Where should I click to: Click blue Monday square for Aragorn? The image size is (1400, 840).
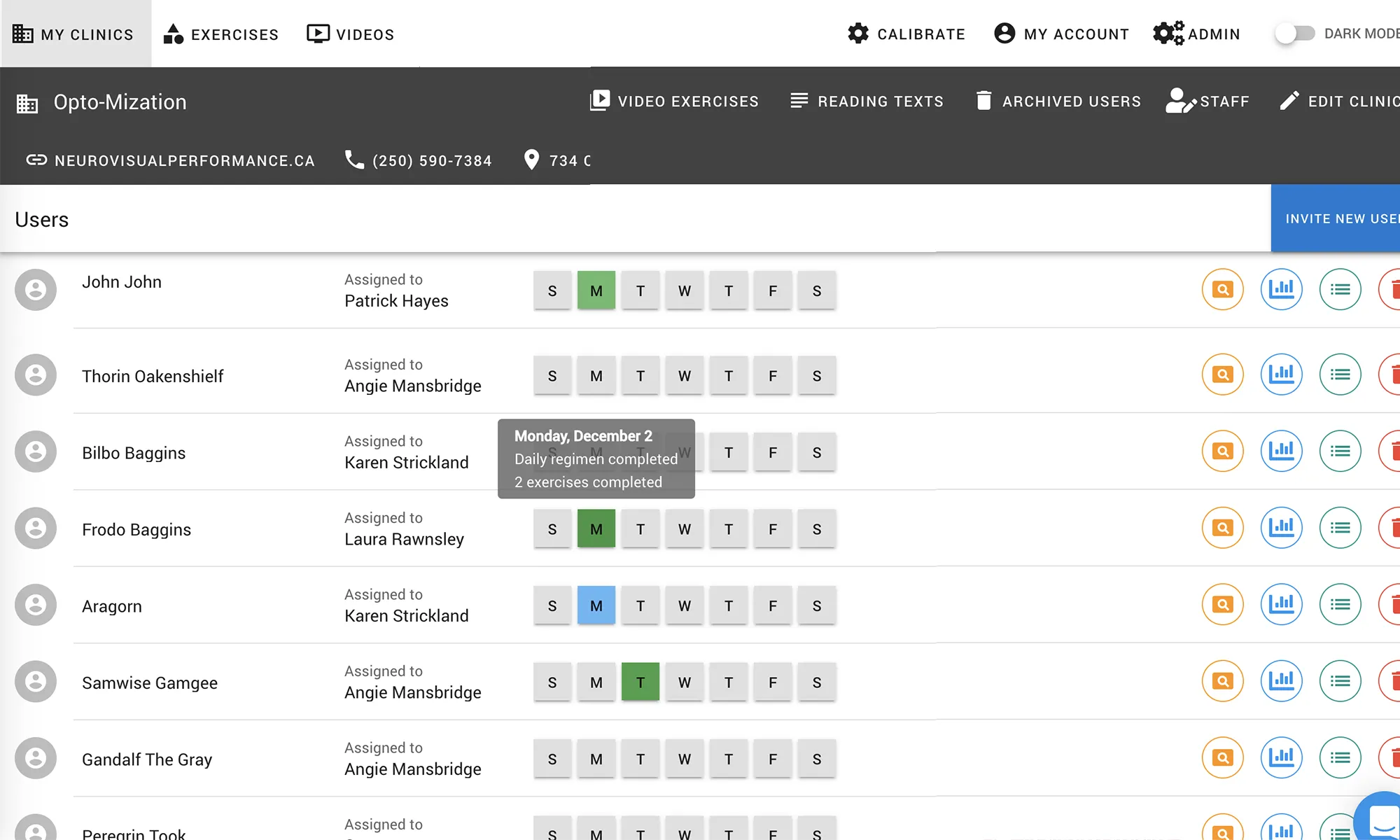596,605
